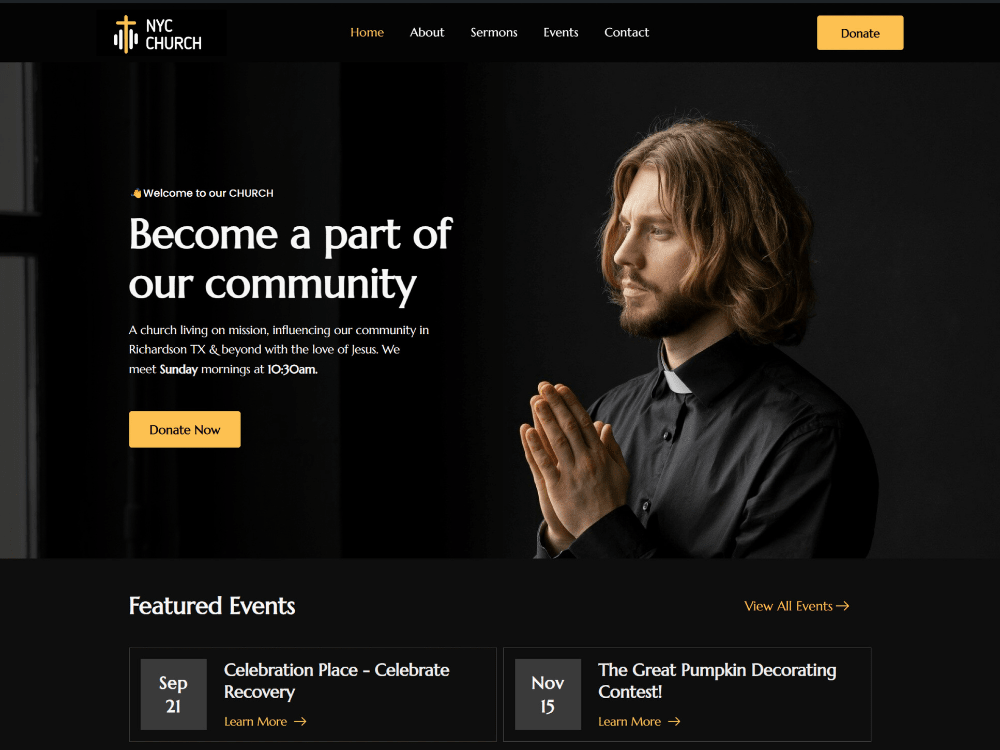Click The Great Pumpkin Decorating Contest title
This screenshot has width=1000, height=750.
click(x=717, y=680)
